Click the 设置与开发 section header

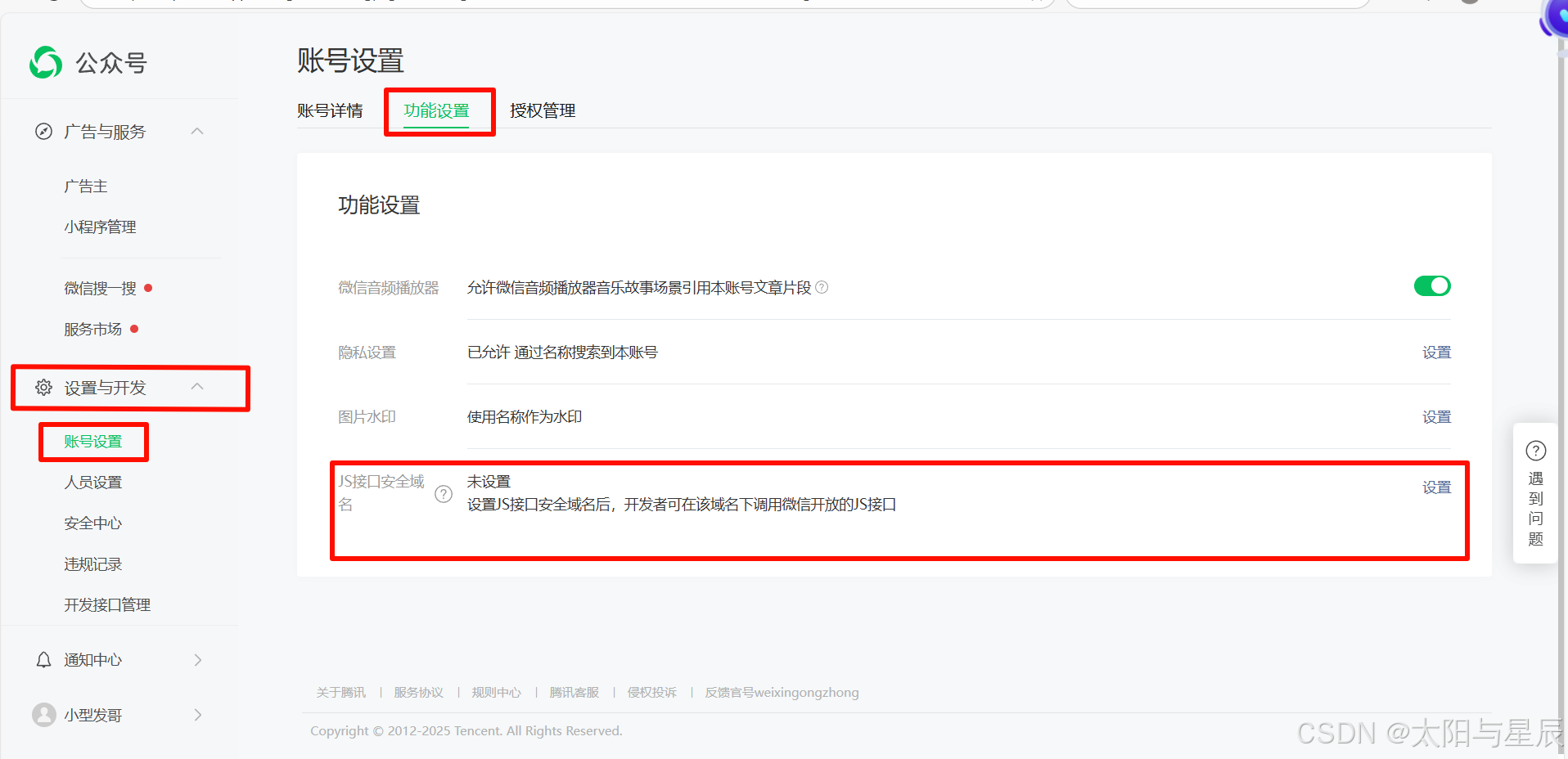(x=119, y=388)
